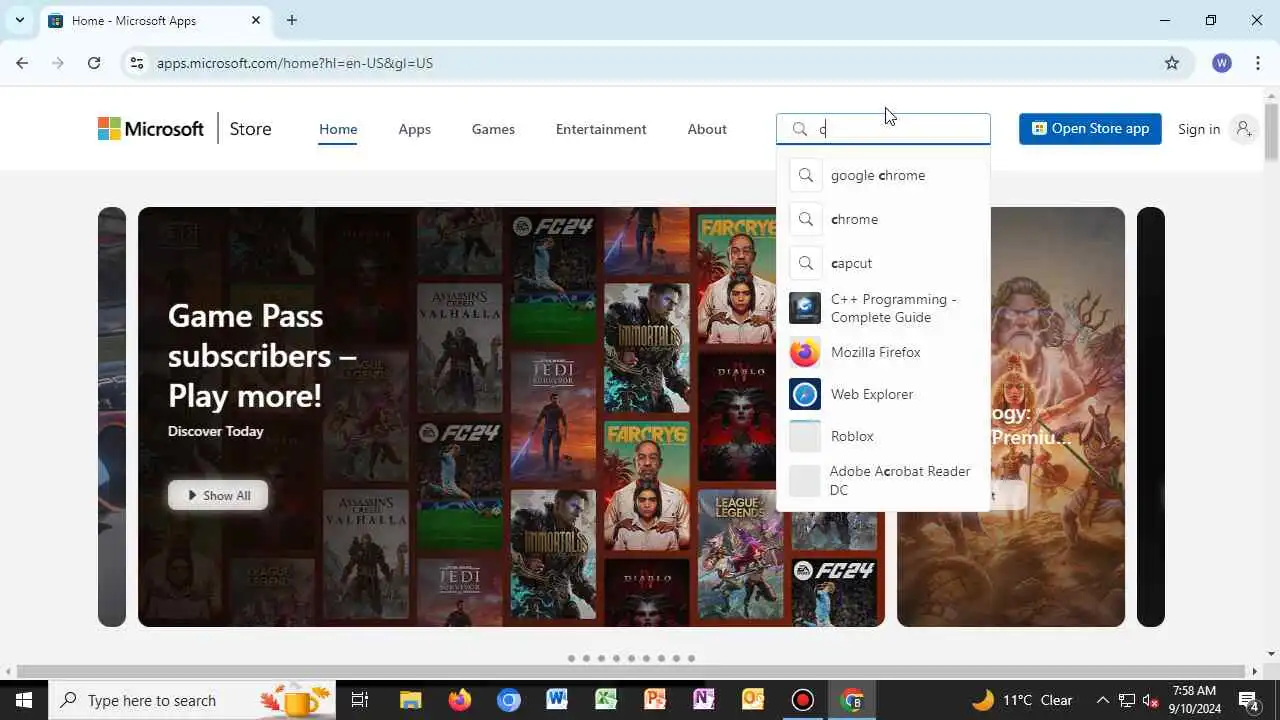Click the vertical page scrollbar
This screenshot has height=720, width=1280.
coord(1271,130)
